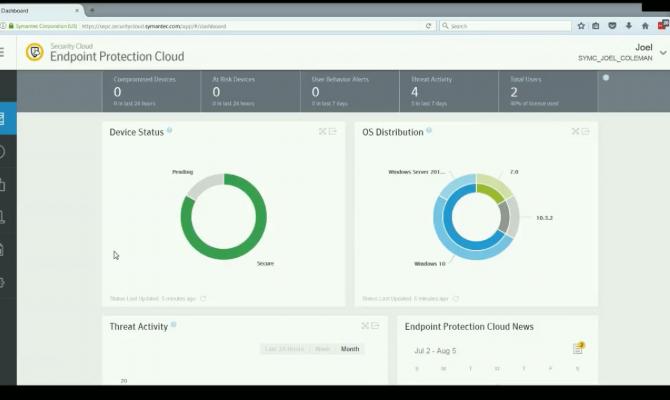Click the Windows Server 201... chart label

417,172
